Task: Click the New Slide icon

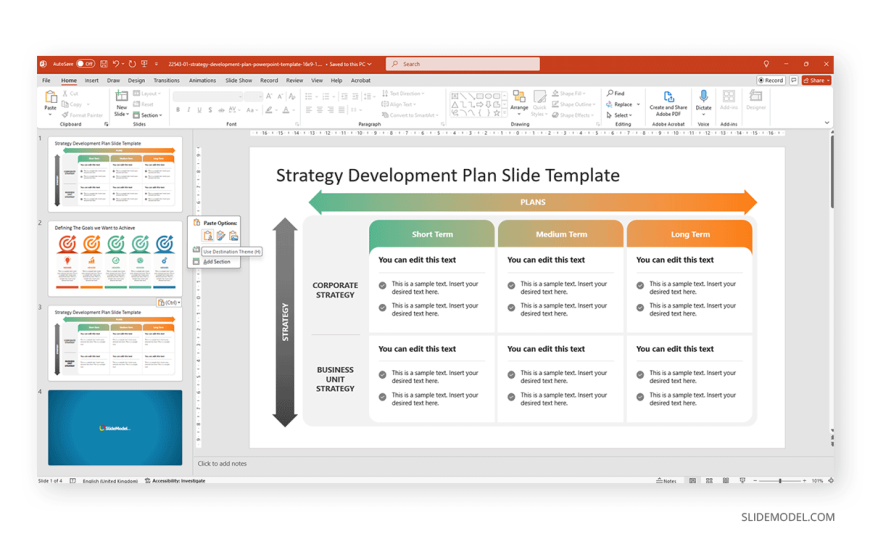Action: [x=122, y=97]
